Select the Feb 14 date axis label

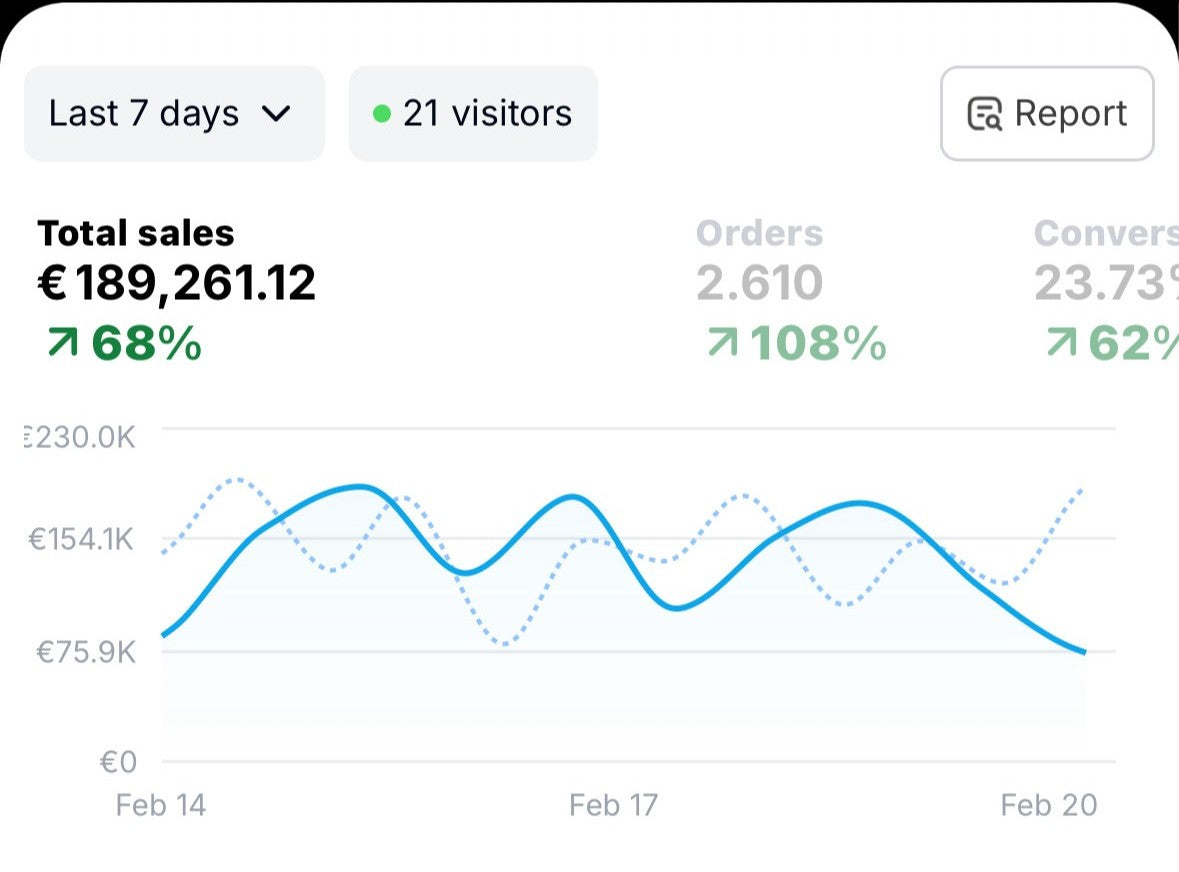160,806
